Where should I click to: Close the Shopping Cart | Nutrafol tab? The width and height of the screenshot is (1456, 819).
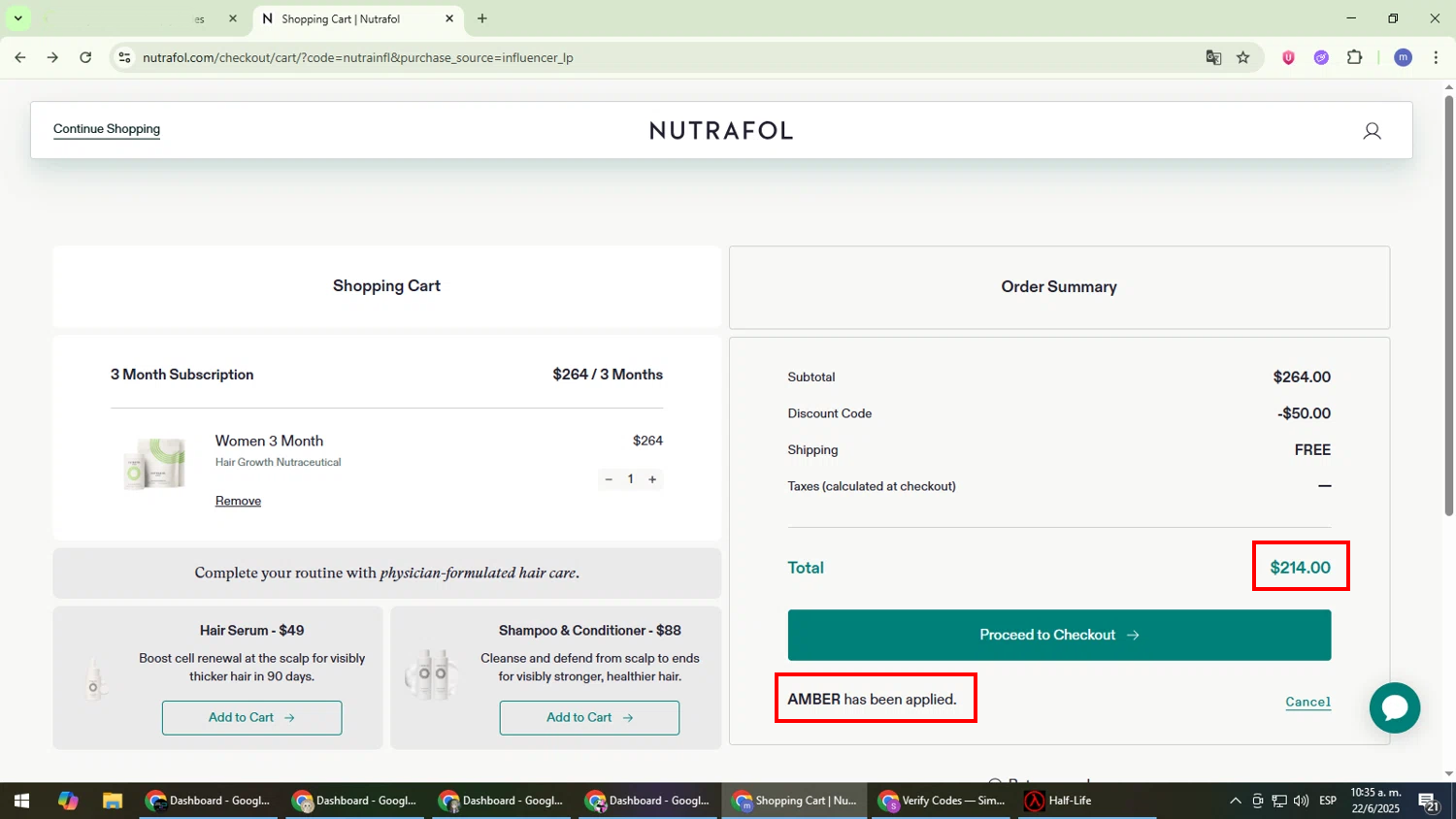point(449,18)
